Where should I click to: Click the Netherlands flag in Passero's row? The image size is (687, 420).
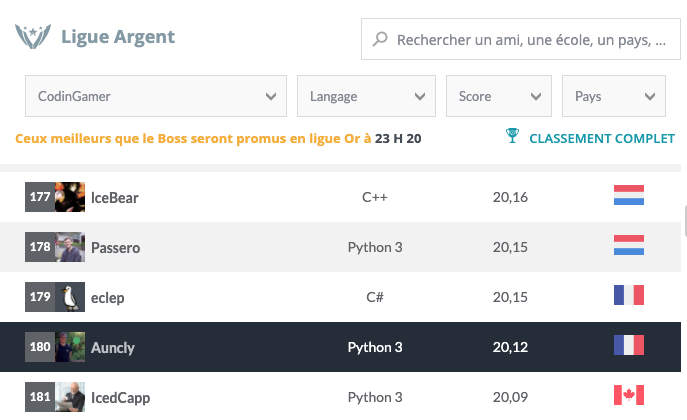pyautogui.click(x=629, y=245)
